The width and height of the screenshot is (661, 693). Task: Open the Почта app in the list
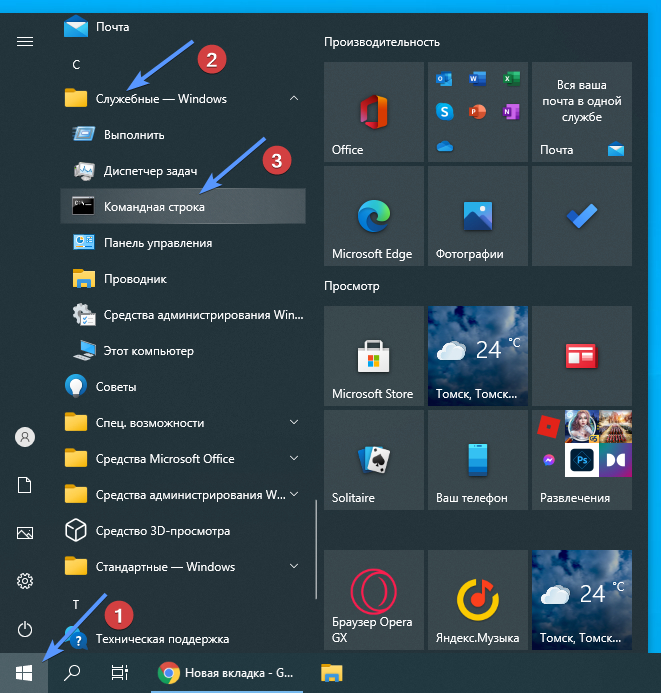(183, 27)
